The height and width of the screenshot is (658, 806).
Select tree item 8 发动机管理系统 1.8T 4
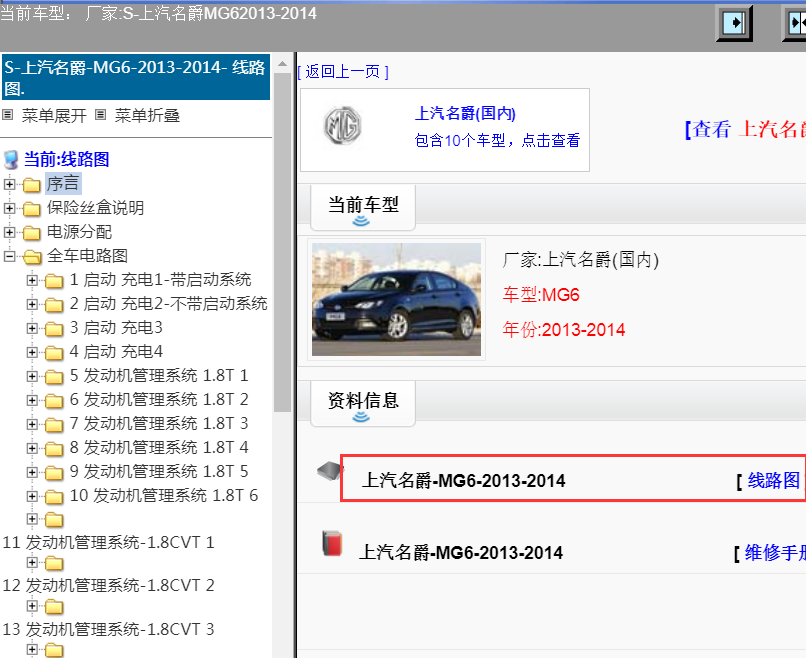[x=159, y=448]
